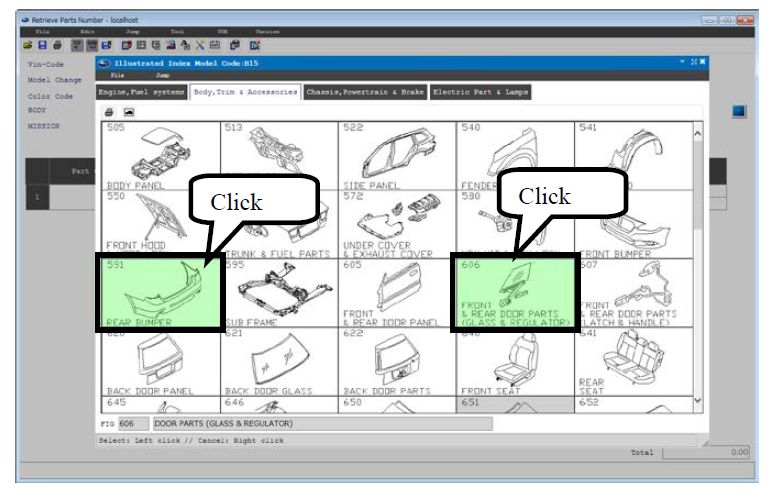Open the Edit menu
The image size is (772, 491).
click(x=87, y=32)
